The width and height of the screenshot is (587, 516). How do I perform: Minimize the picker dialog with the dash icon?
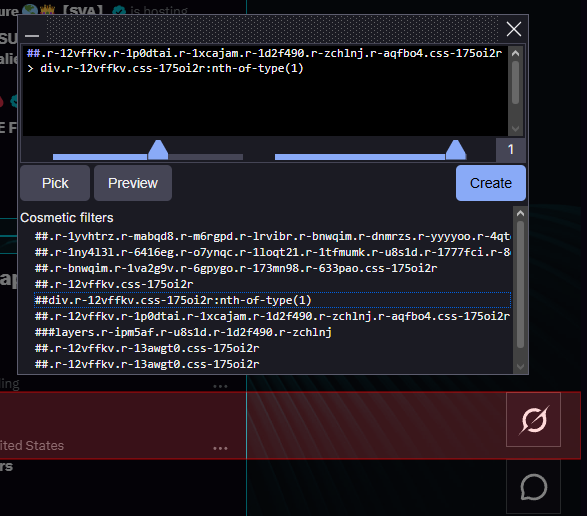pyautogui.click(x=32, y=36)
